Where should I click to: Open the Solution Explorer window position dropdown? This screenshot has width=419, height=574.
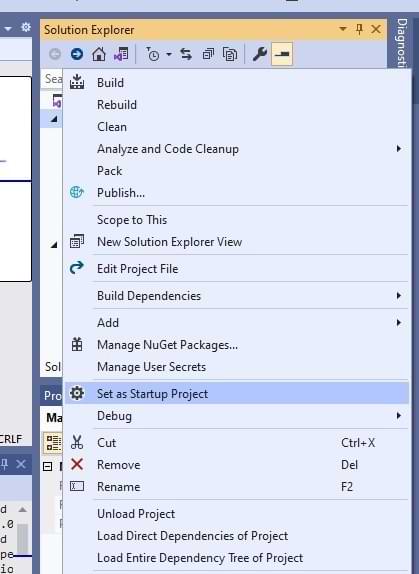click(343, 29)
